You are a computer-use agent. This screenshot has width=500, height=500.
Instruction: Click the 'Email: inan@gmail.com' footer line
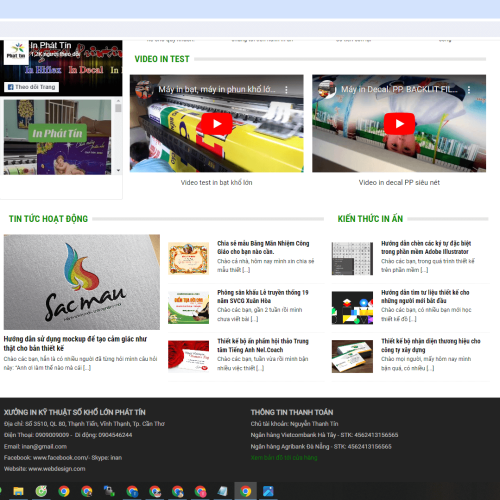coord(35,446)
